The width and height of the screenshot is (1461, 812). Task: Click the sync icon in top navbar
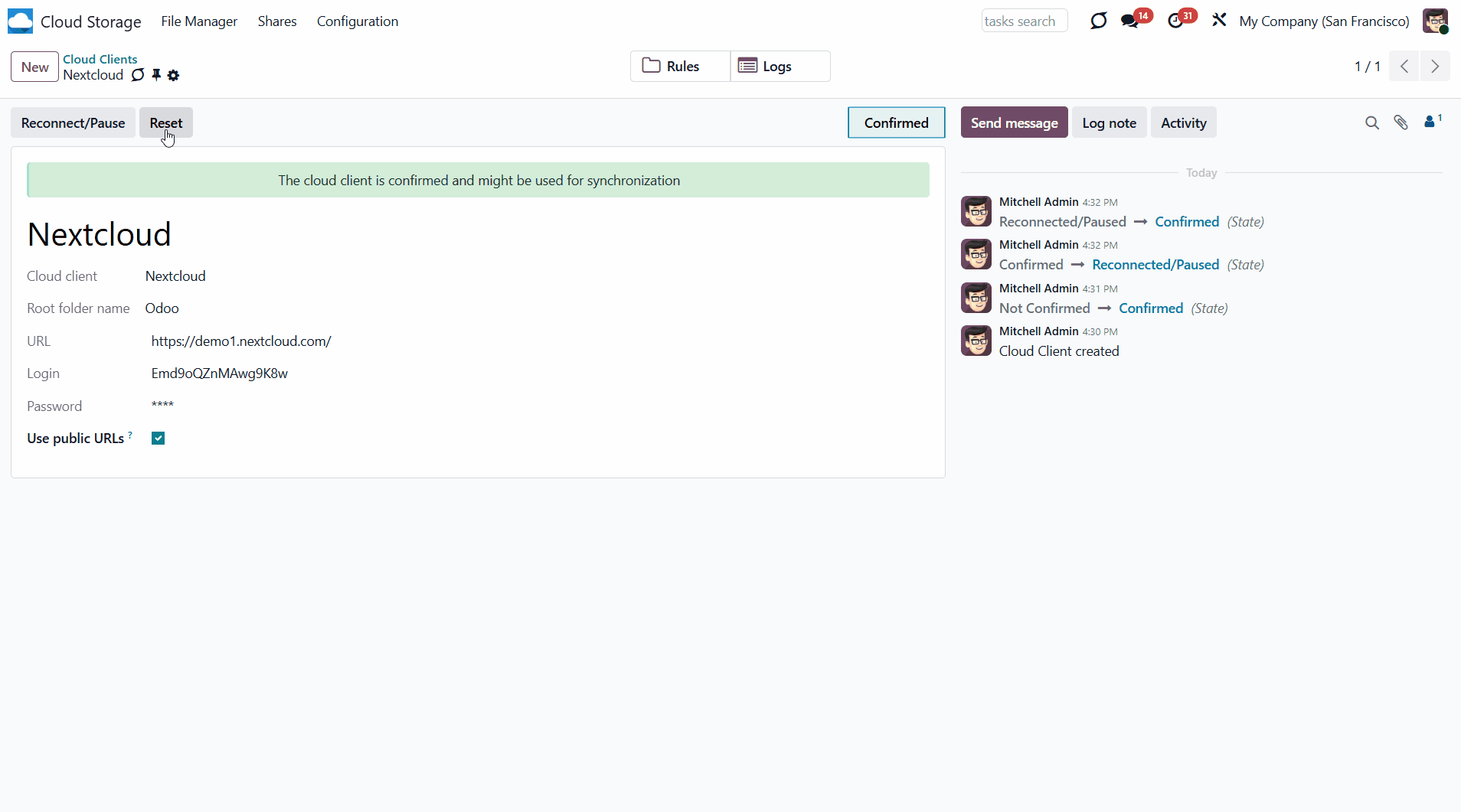pyautogui.click(x=1098, y=21)
